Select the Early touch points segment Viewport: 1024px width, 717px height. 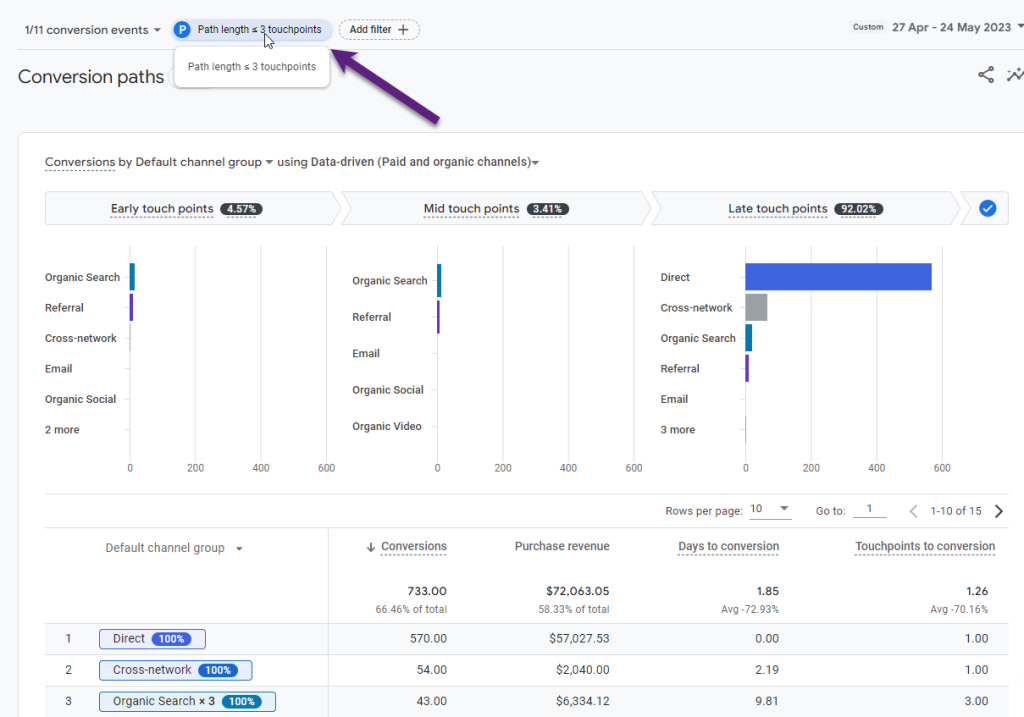[192, 208]
